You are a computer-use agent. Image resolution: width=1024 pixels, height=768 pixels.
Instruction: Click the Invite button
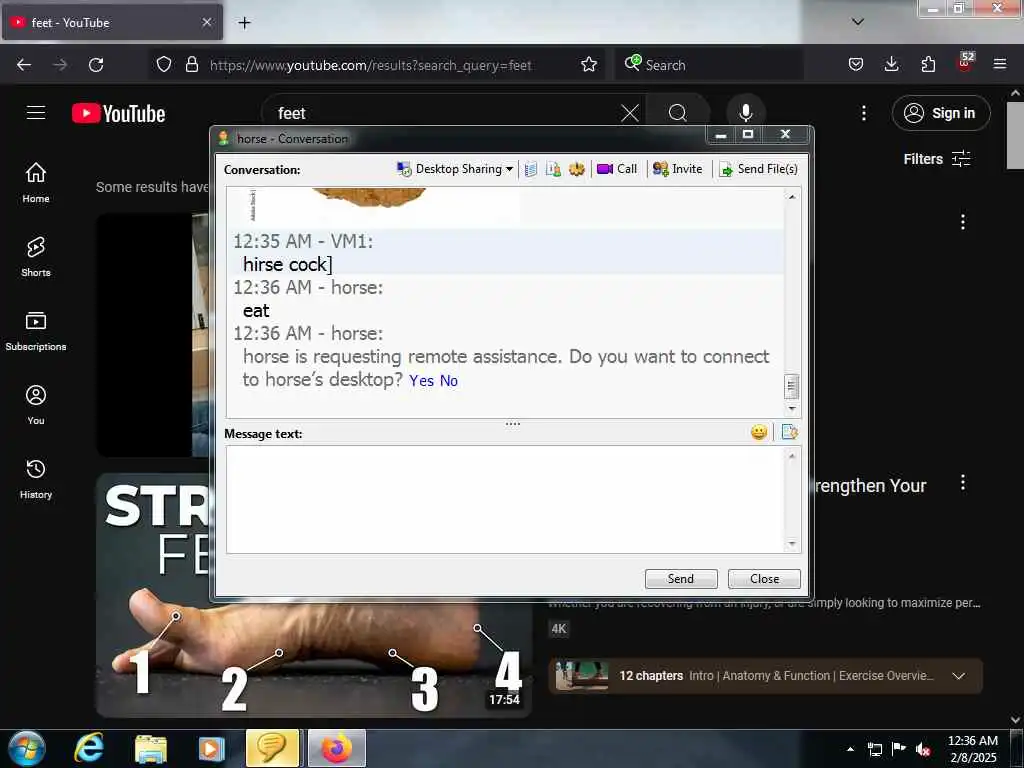(x=677, y=169)
